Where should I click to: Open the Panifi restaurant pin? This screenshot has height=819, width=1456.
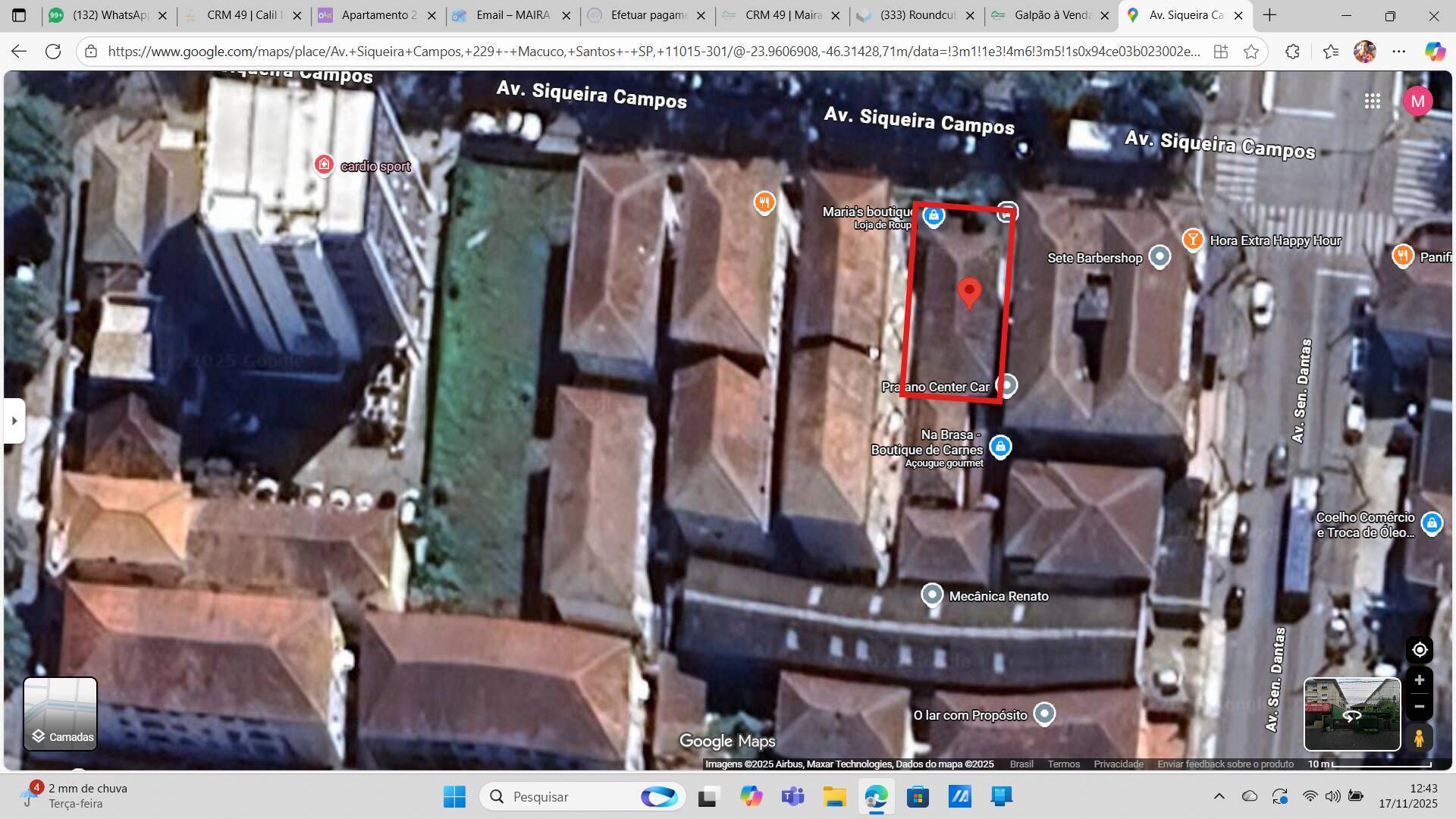click(x=1403, y=256)
